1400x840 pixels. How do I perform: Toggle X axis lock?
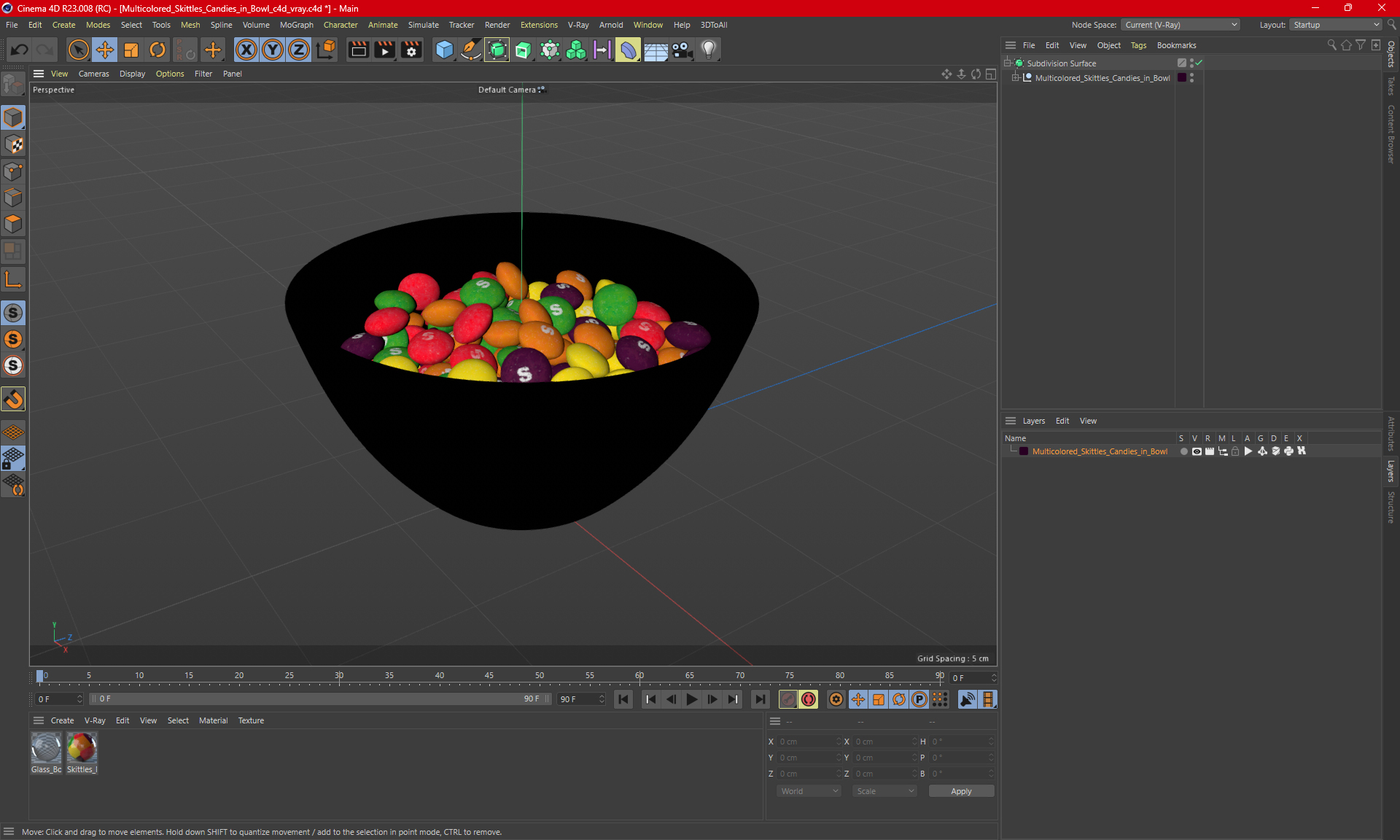click(246, 50)
